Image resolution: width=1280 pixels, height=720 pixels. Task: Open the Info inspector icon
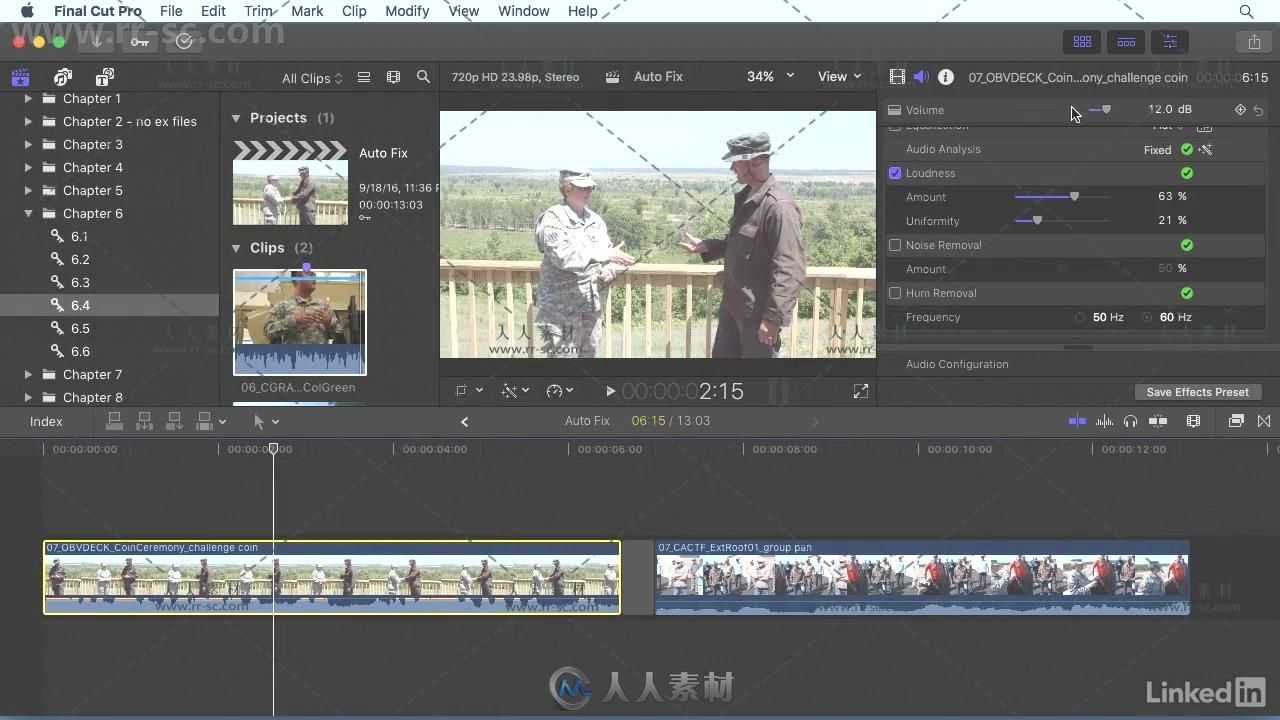pyautogui.click(x=946, y=77)
